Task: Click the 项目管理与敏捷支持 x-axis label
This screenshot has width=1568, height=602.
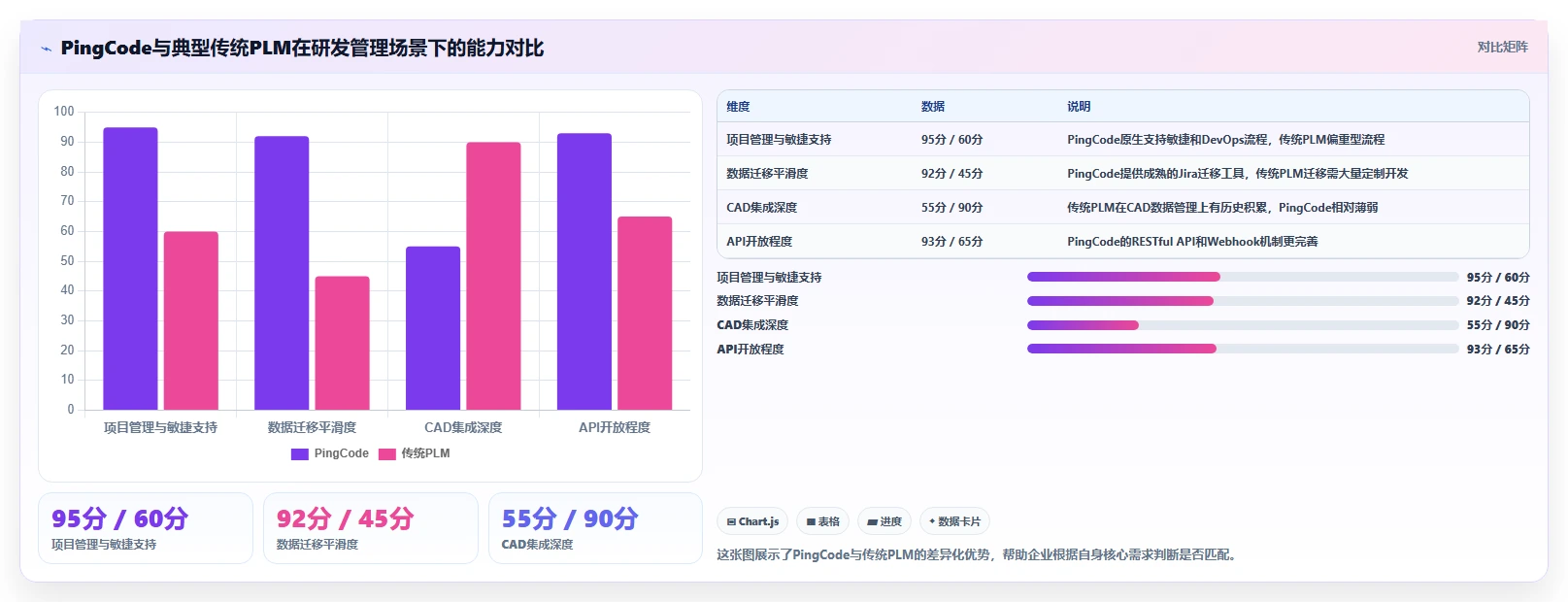Action: click(x=160, y=427)
